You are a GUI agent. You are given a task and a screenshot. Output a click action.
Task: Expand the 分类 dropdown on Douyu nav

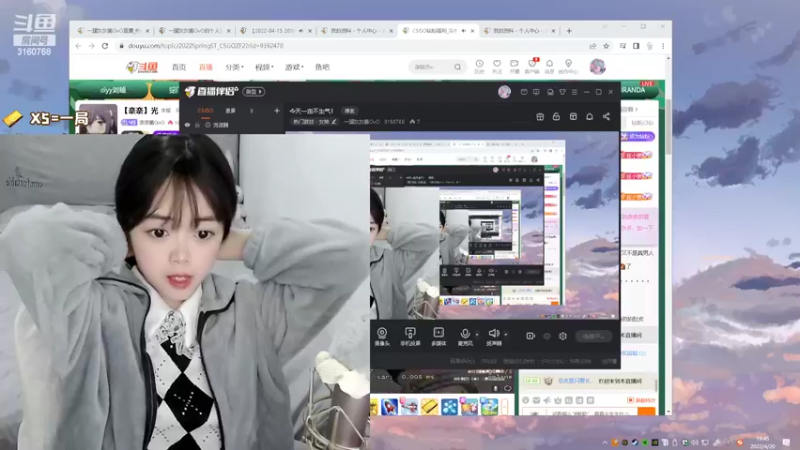click(x=234, y=67)
